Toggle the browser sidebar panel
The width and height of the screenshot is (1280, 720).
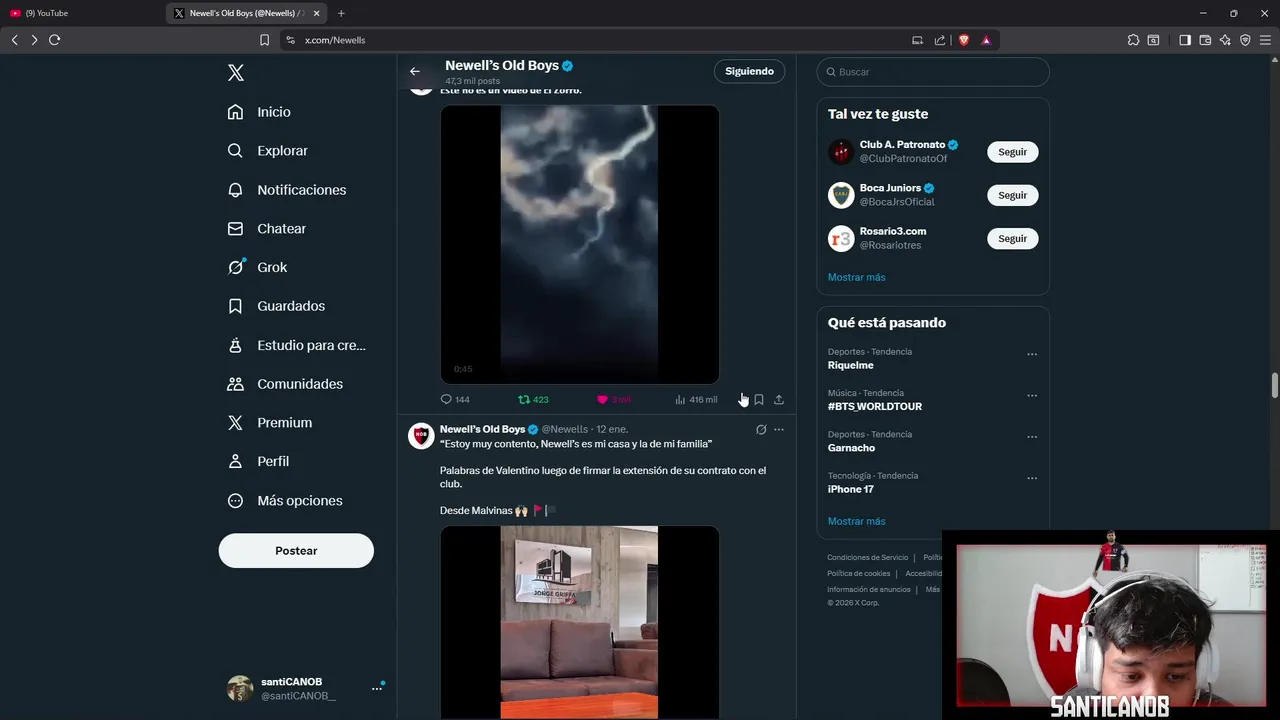(x=1185, y=40)
